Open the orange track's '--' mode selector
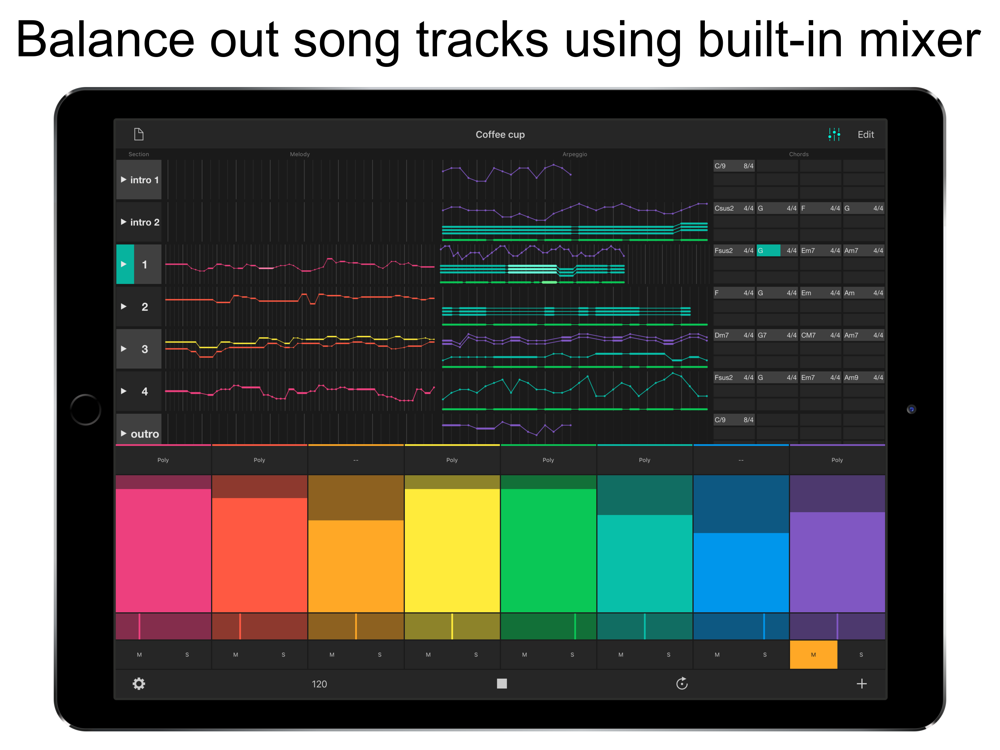 pyautogui.click(x=356, y=460)
